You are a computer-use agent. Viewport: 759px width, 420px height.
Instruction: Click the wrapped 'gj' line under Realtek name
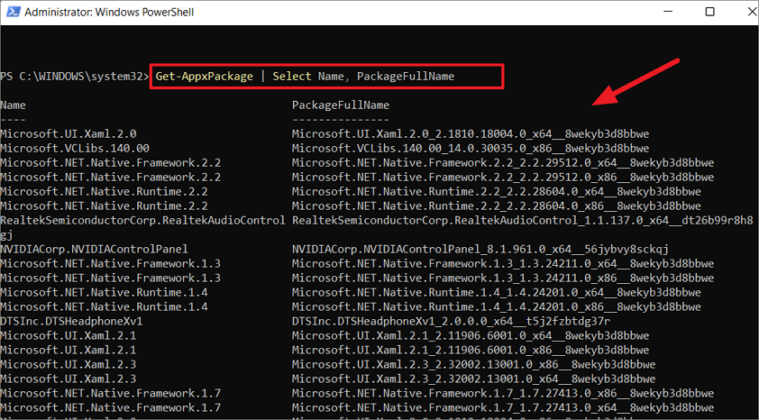(x=6, y=235)
